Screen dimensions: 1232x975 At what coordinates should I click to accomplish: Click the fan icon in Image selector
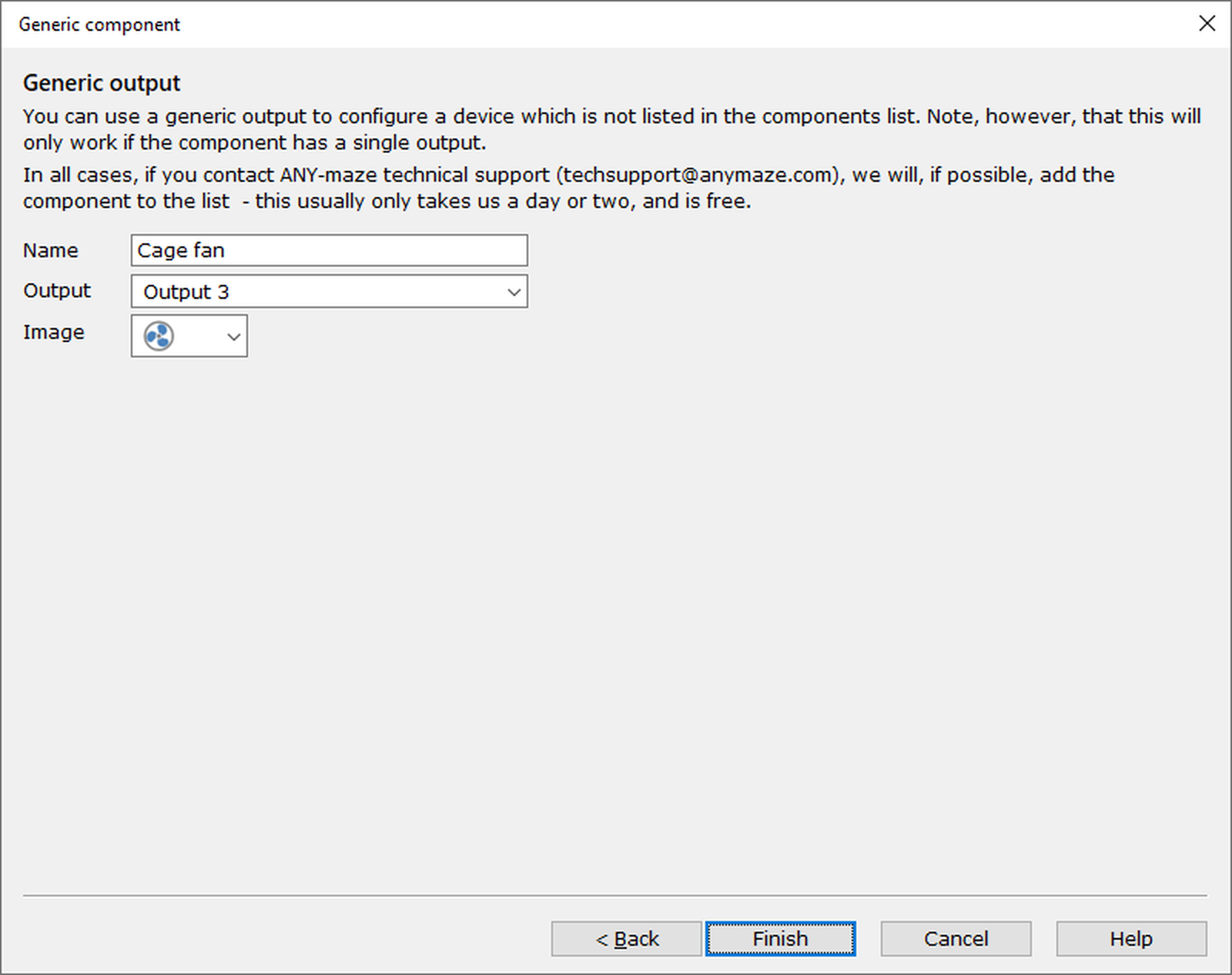click(159, 336)
